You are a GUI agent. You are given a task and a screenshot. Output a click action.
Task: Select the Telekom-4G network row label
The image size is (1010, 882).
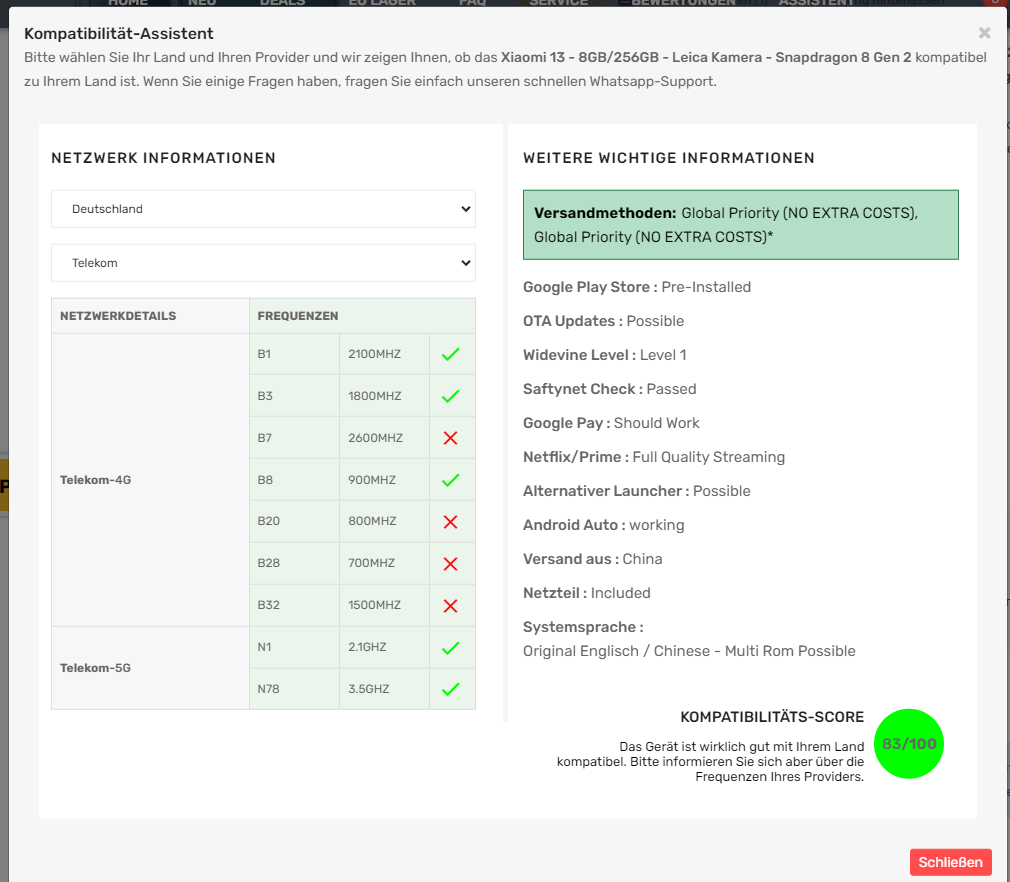96,480
